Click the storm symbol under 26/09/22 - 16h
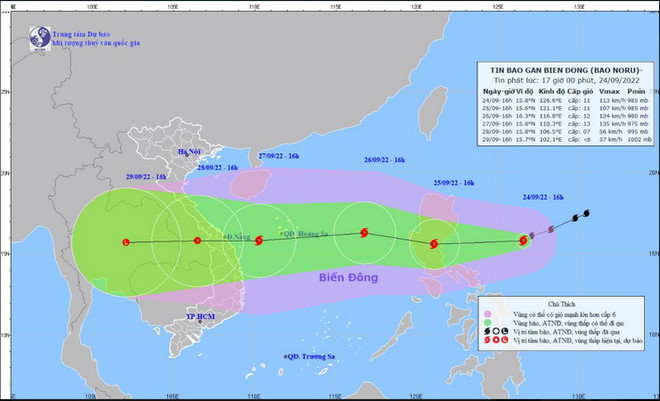This screenshot has height=401, width=660. point(363,233)
